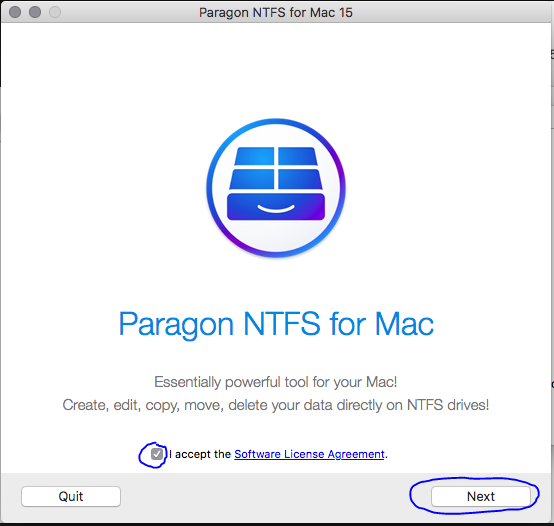
Task: Click the Quit button
Action: (71, 496)
